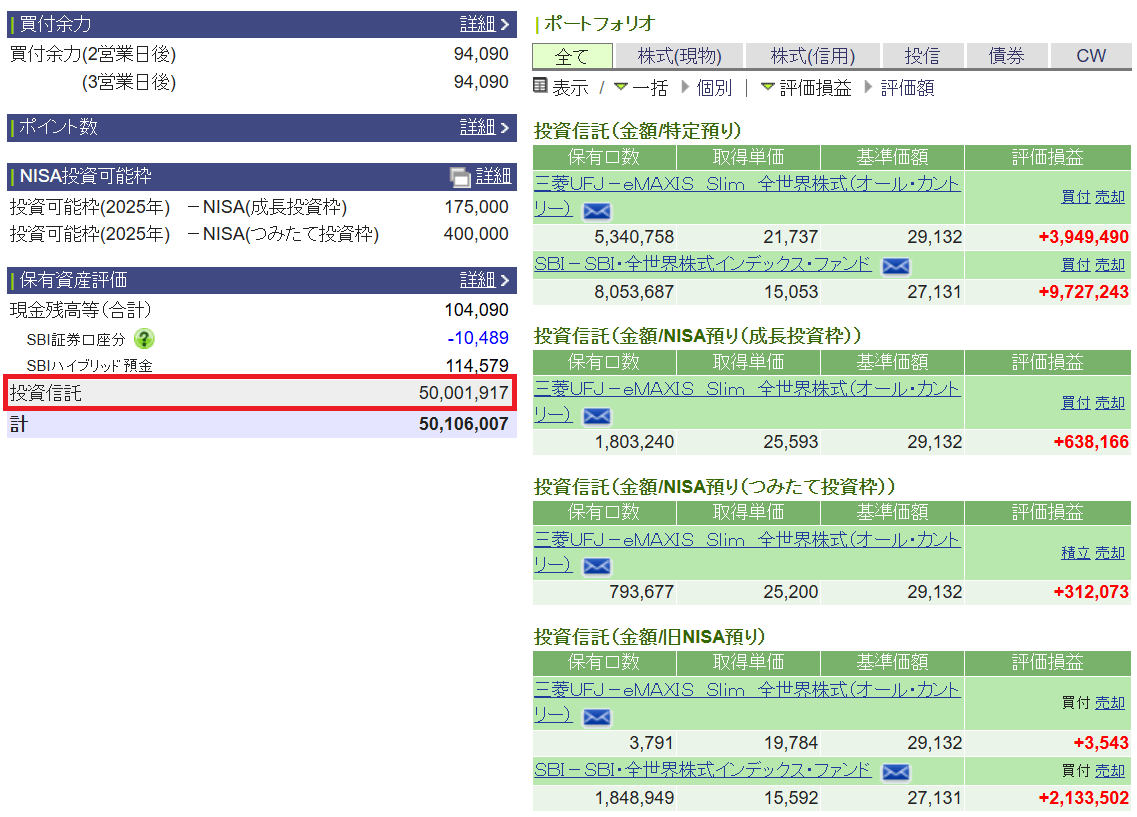
Task: Click 売却 for eMAXIS Slim in 特定預り
Action: (1109, 196)
